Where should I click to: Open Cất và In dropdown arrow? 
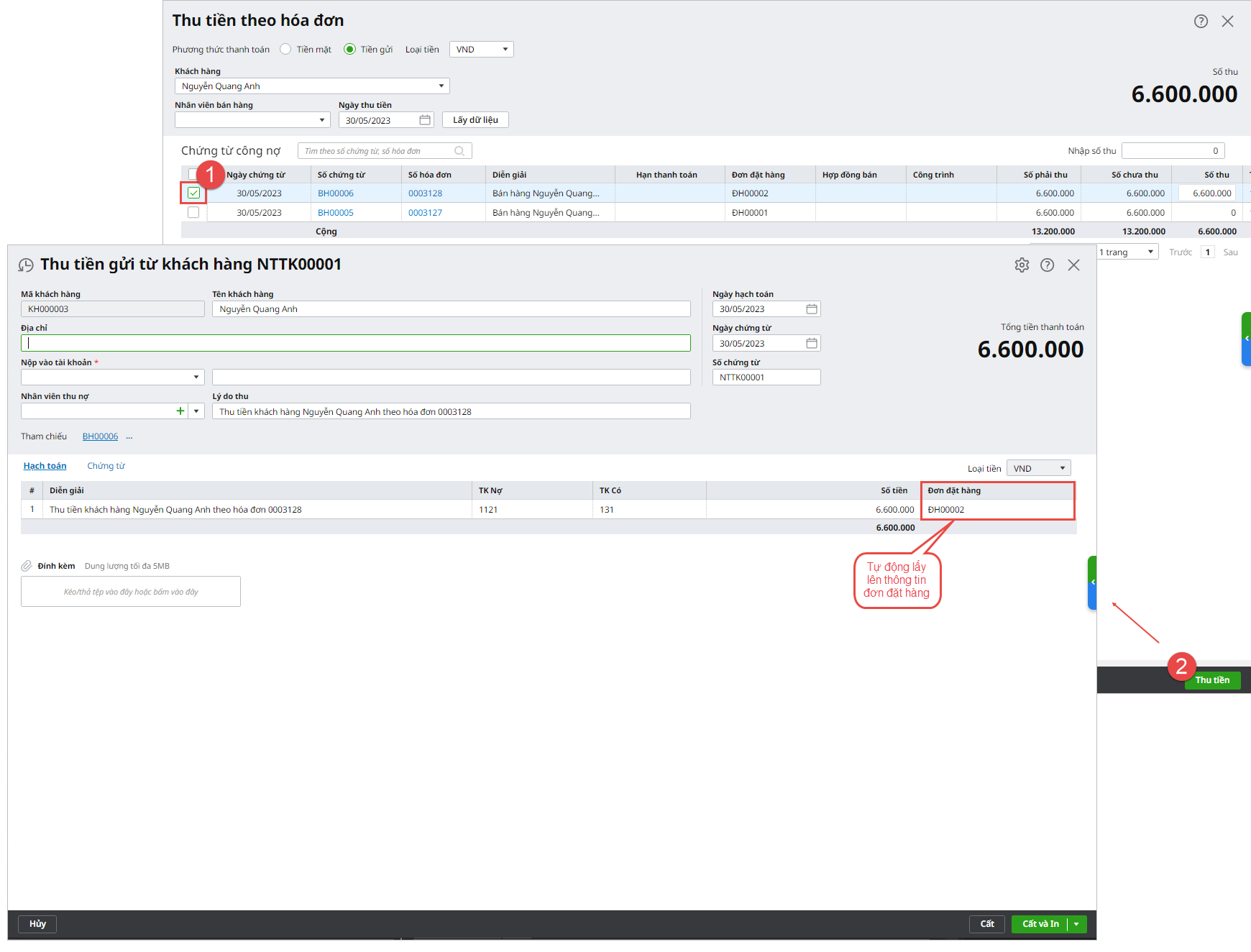pyautogui.click(x=1076, y=924)
